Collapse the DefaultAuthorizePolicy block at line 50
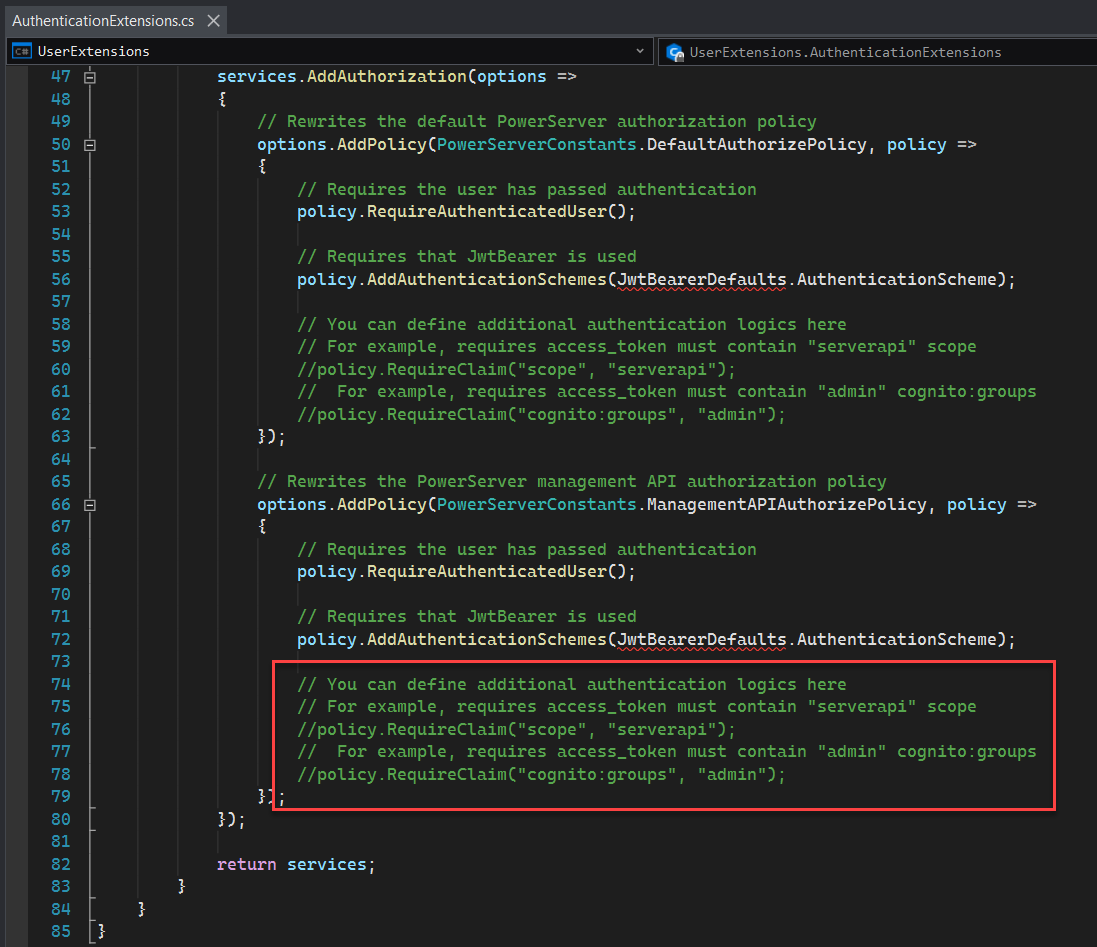The width and height of the screenshot is (1097, 947). [x=90, y=145]
